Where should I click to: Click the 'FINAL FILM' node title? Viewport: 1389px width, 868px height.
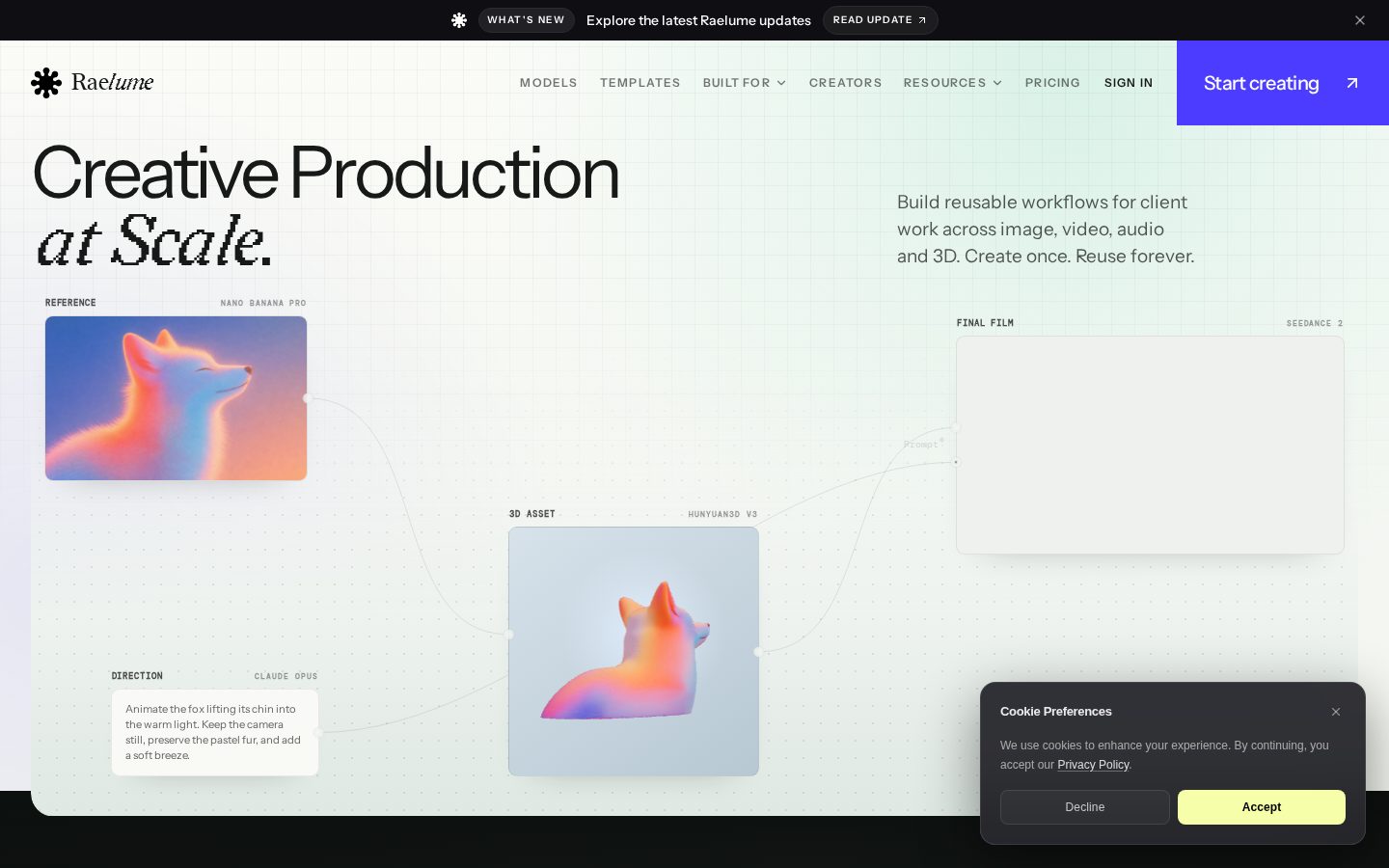985,323
